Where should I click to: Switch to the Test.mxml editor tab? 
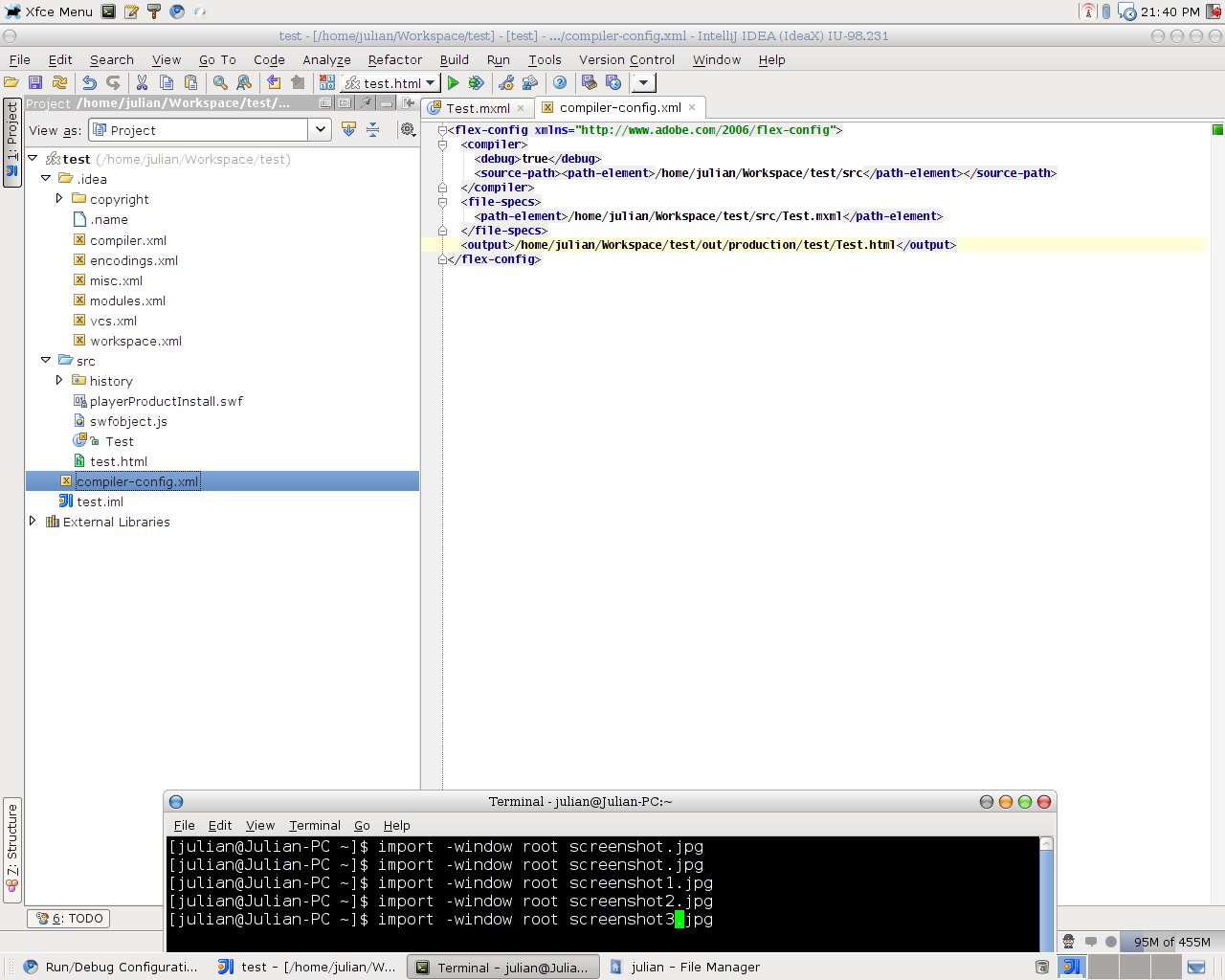tap(477, 108)
